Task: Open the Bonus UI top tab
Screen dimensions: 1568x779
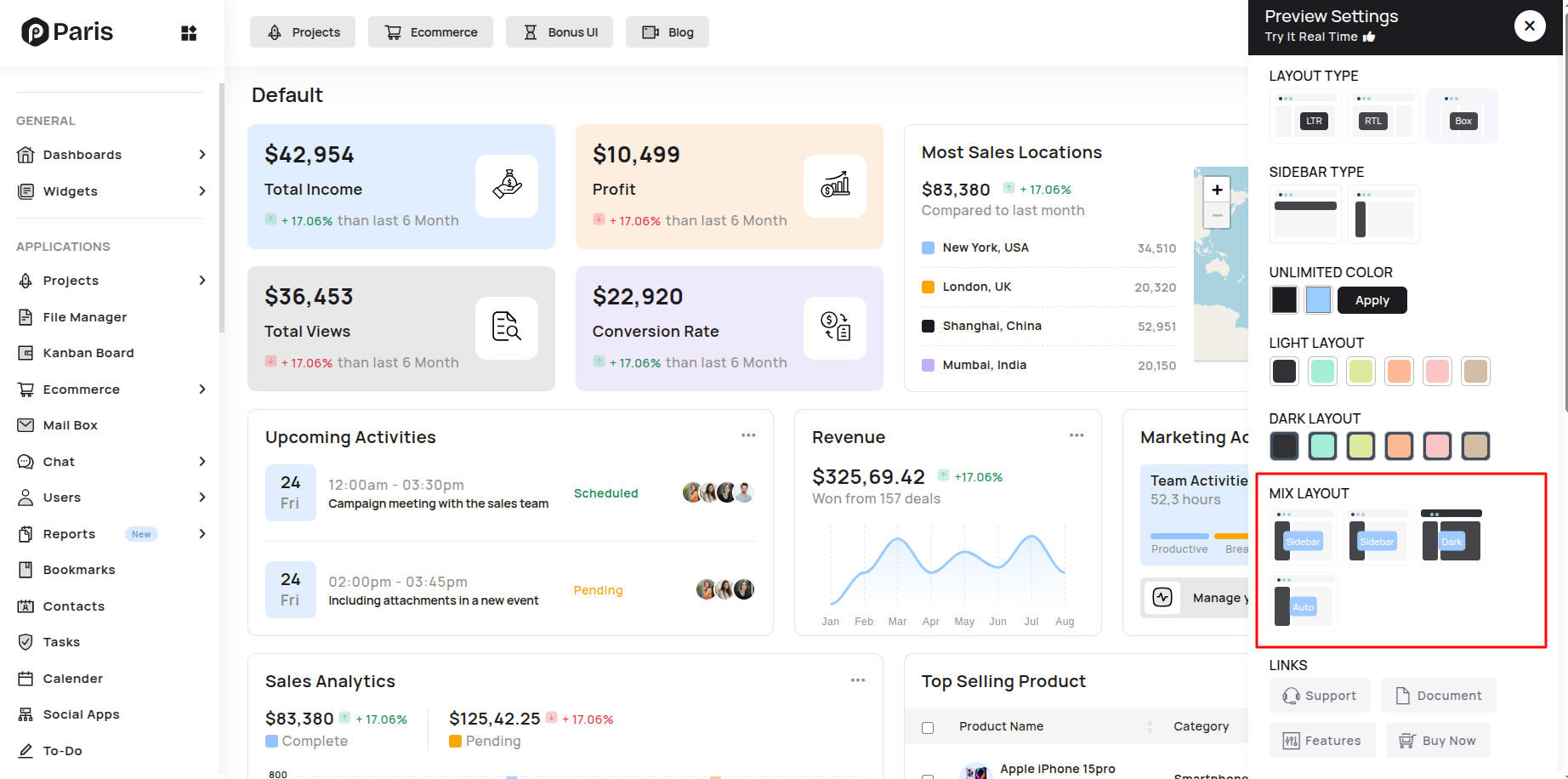Action: 560,32
